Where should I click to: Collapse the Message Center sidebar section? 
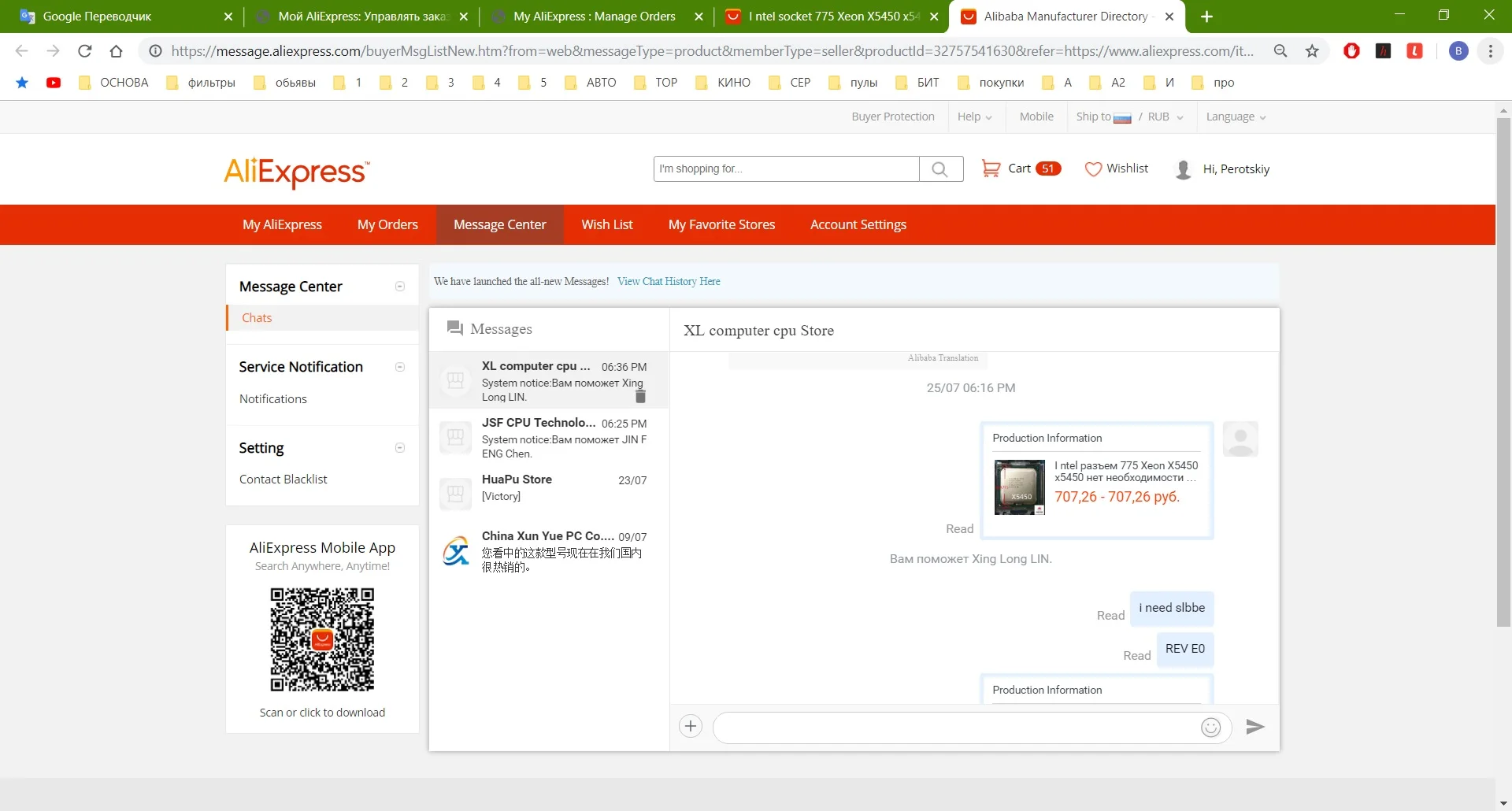[400, 287]
